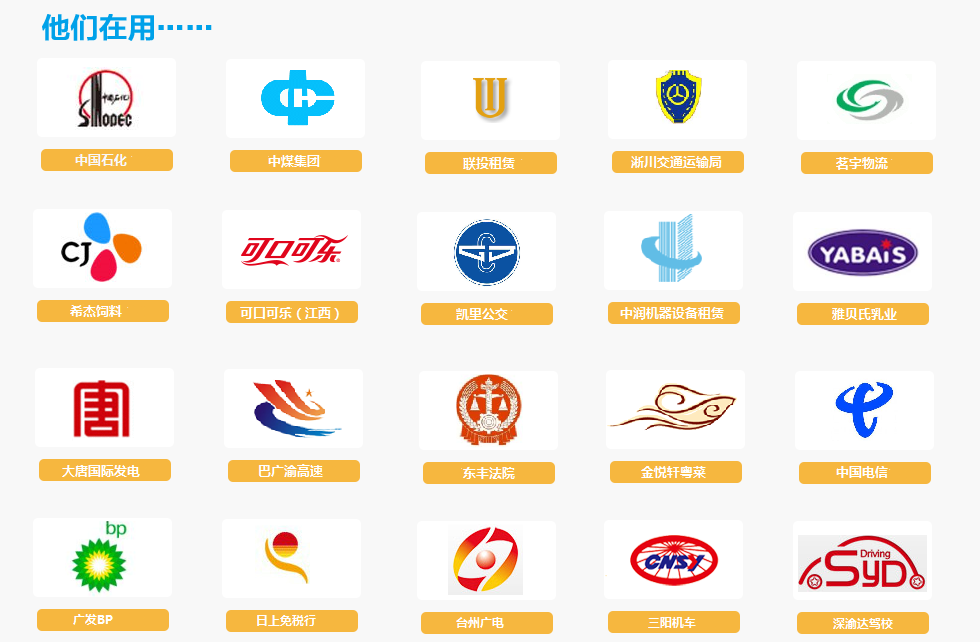Image resolution: width=980 pixels, height=642 pixels.
Task: Click the 中国石化 orange label
Action: click(x=107, y=160)
